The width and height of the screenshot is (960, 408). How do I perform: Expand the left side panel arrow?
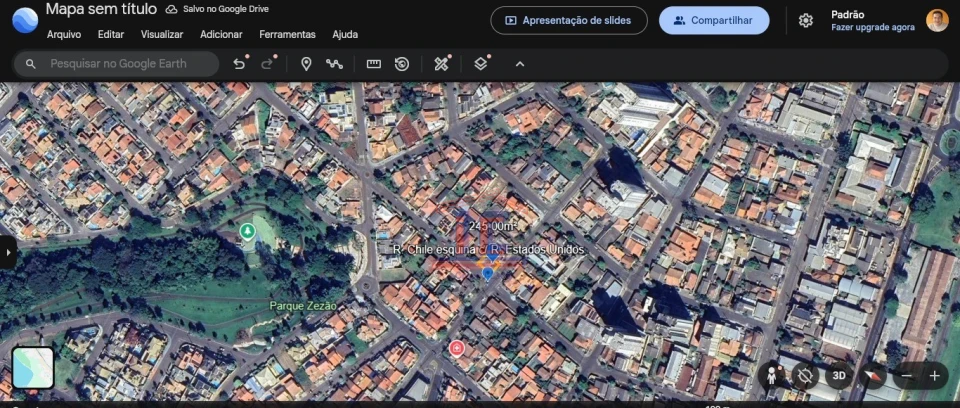click(8, 252)
